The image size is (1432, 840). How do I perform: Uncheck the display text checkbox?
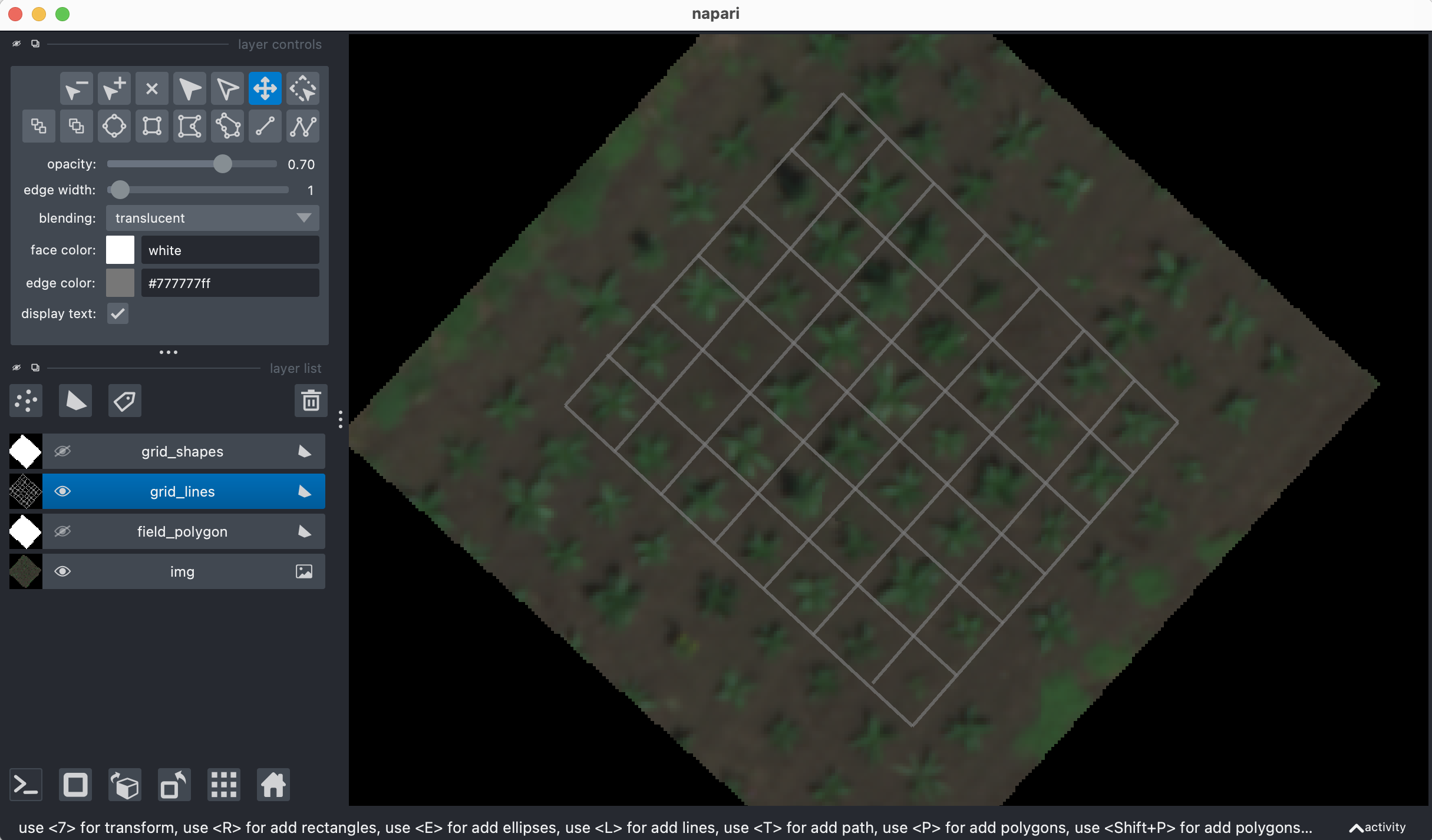tap(118, 313)
